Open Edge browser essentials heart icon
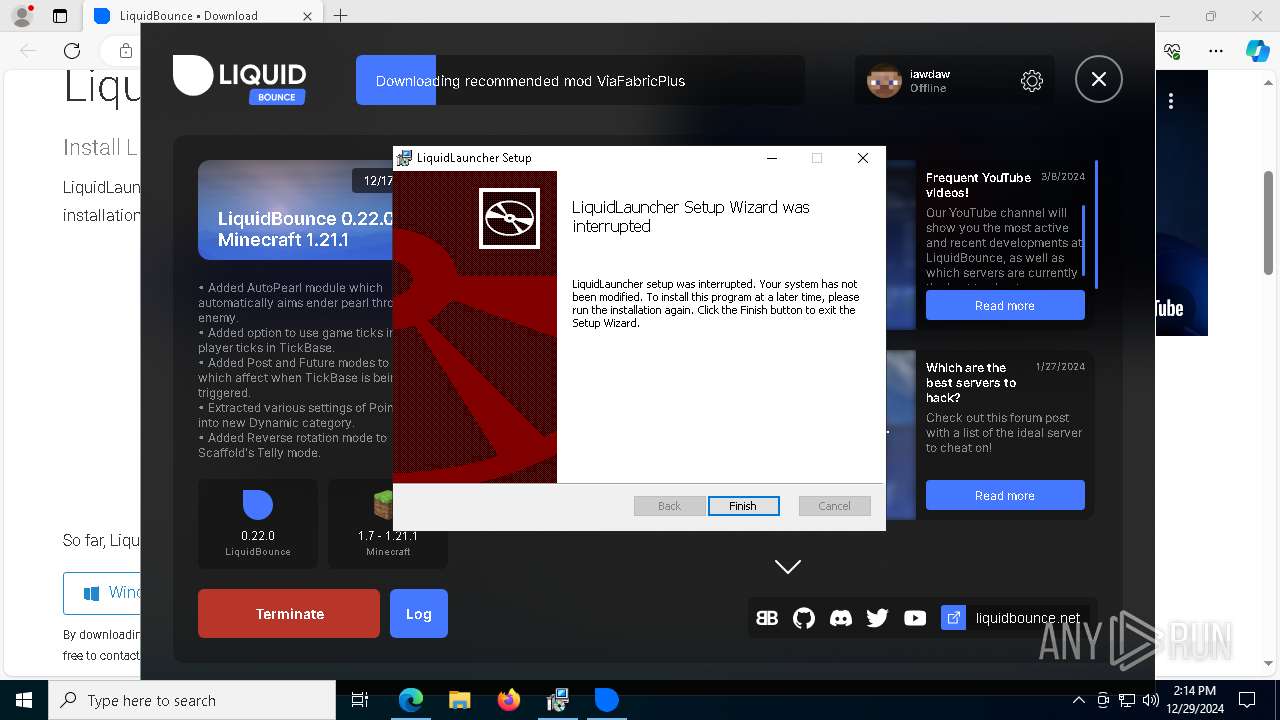 [x=1172, y=51]
